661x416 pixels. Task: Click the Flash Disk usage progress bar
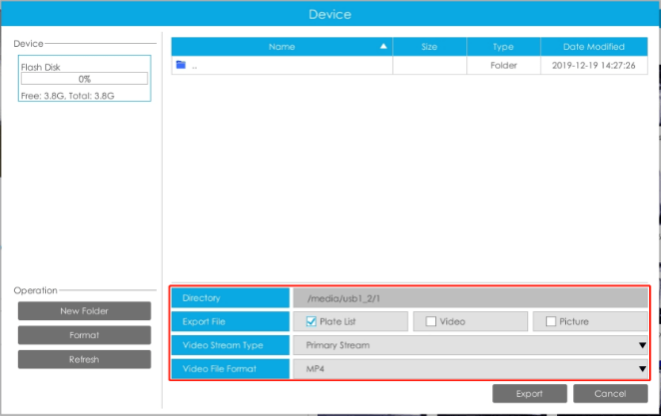pyautogui.click(x=84, y=79)
